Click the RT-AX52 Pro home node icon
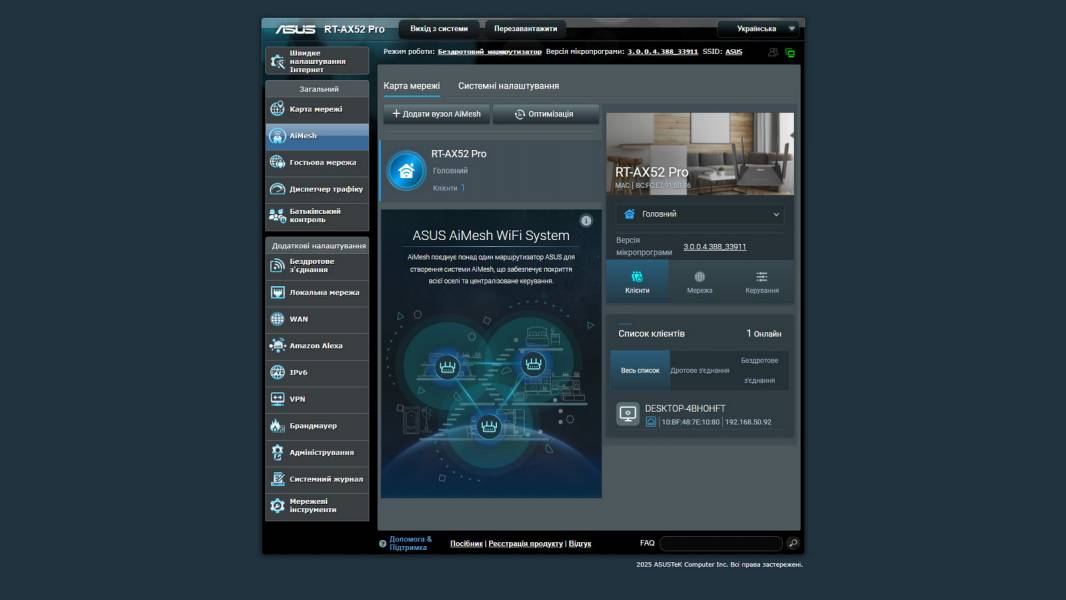Image resolution: width=1066 pixels, height=600 pixels. 406,170
